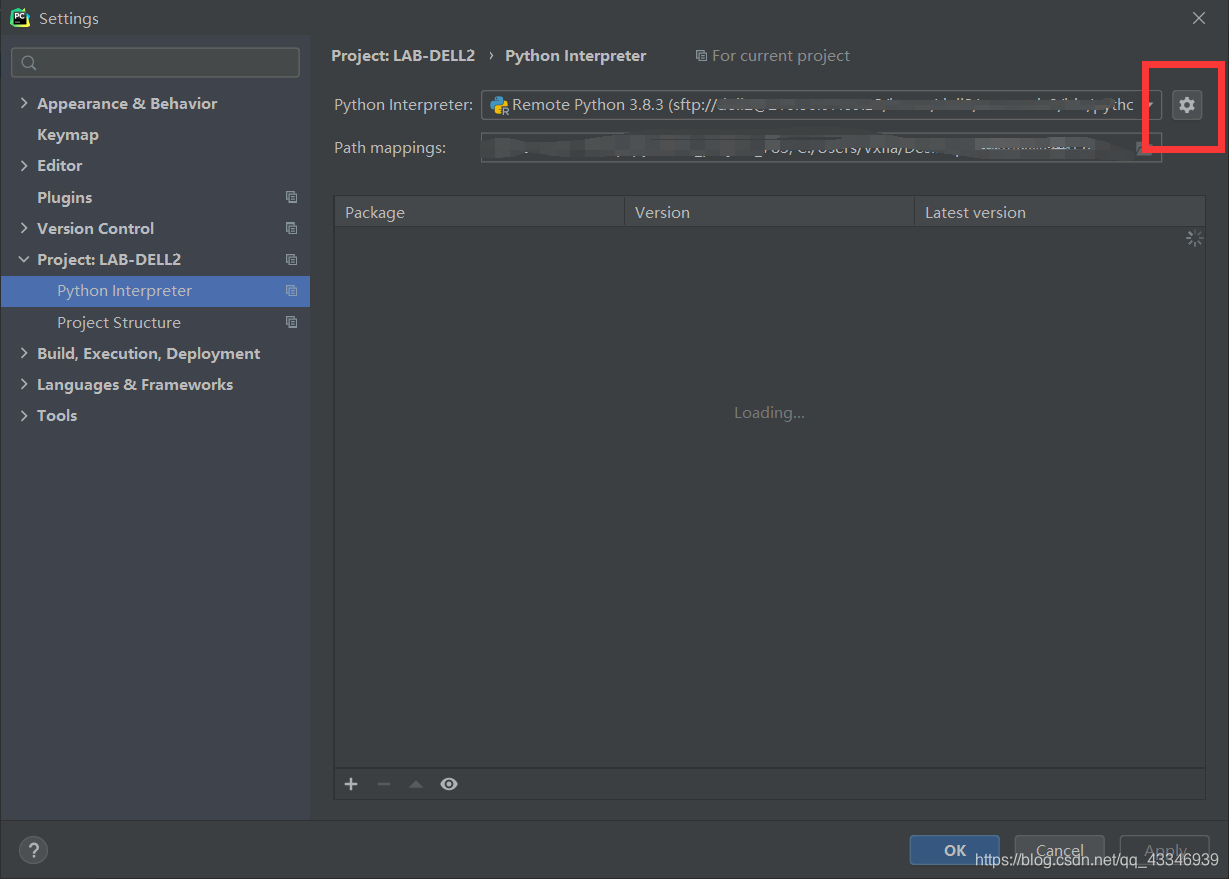Toggle show early releases eye icon

click(449, 784)
